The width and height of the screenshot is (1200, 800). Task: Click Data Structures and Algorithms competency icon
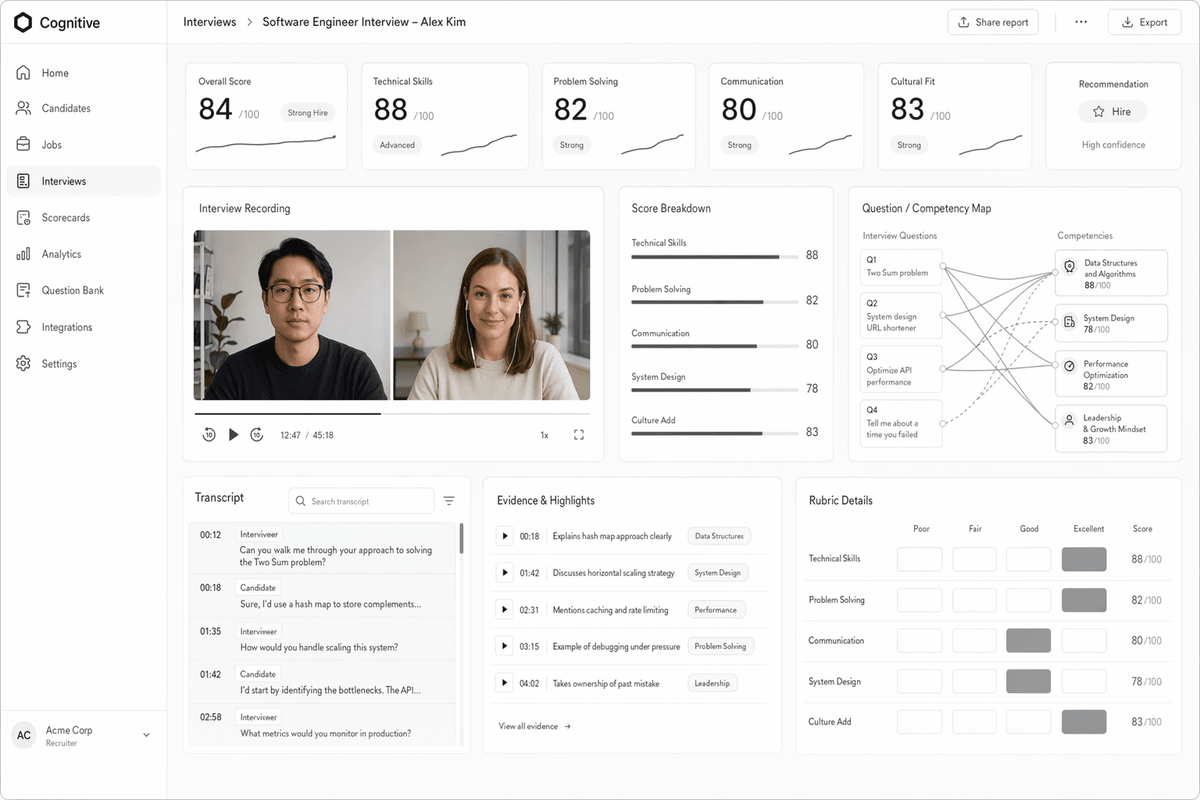point(1069,267)
